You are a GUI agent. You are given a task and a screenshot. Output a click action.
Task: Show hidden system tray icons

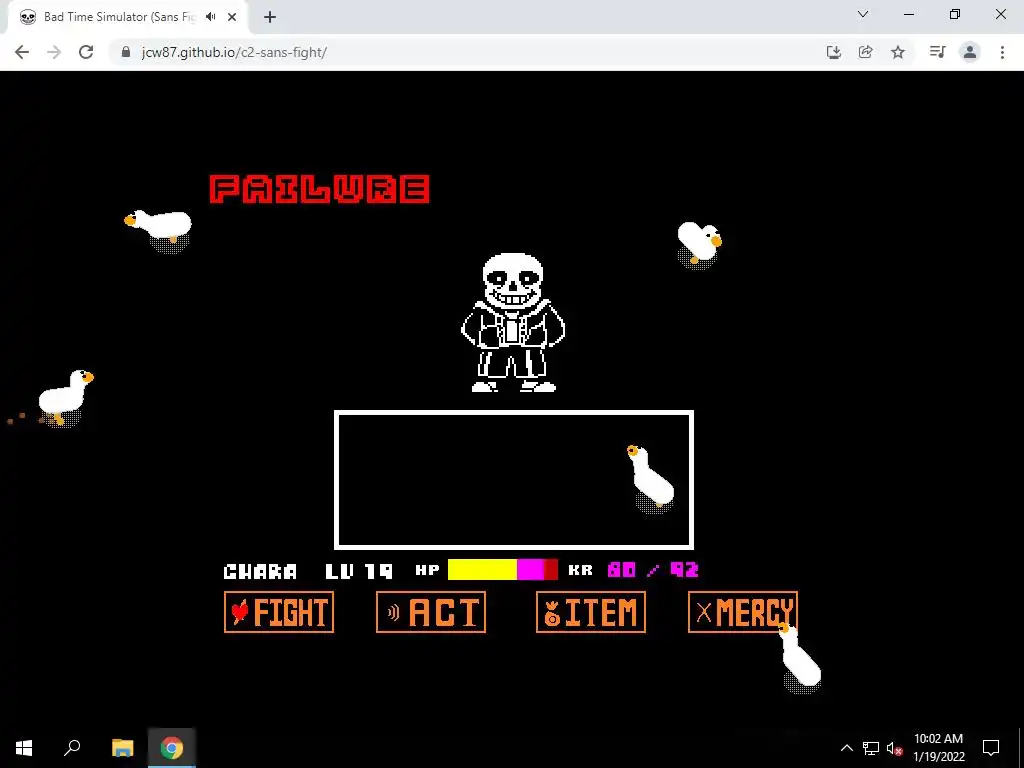pos(846,748)
